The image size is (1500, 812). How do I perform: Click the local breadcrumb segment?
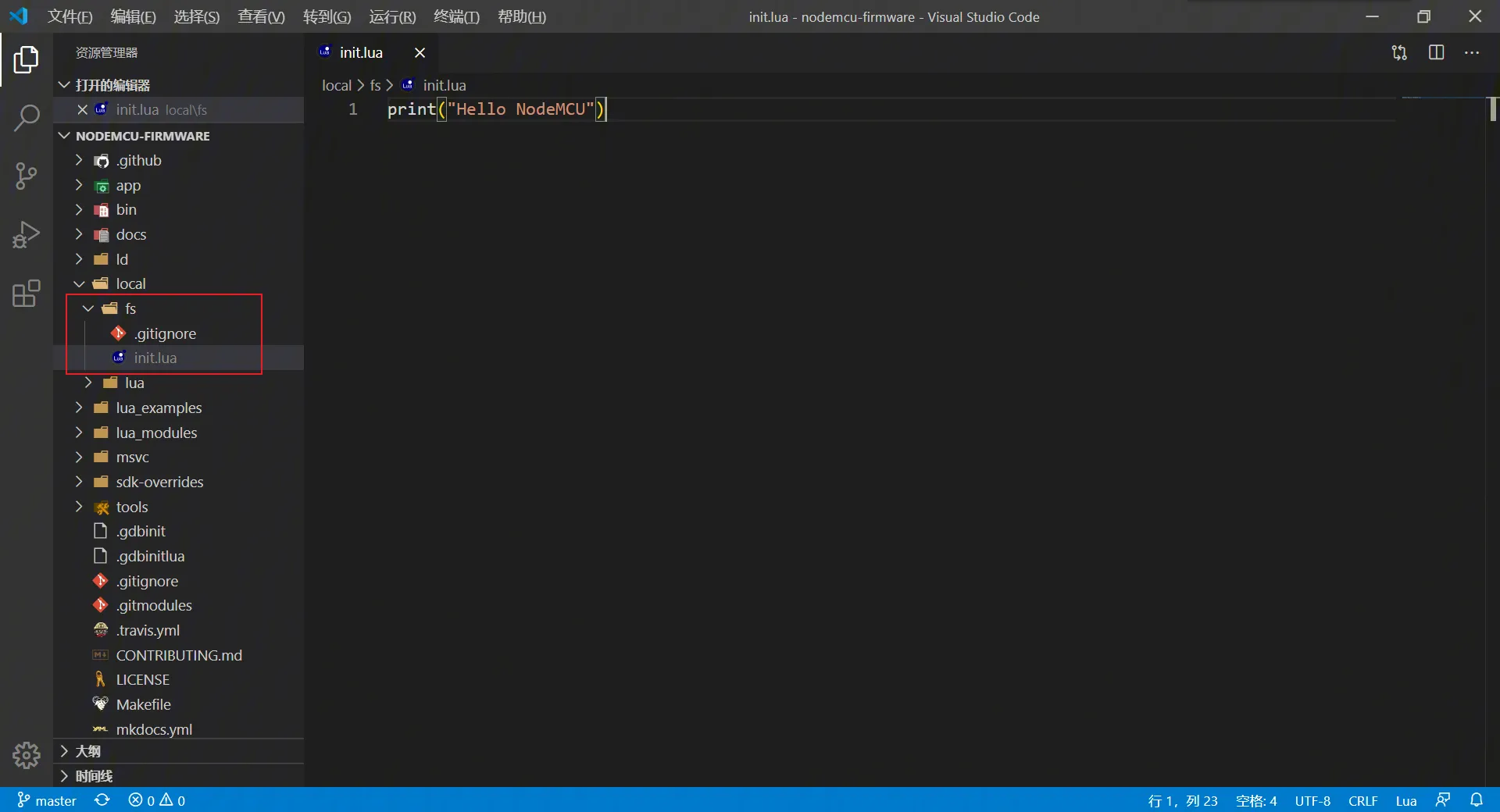[x=337, y=85]
